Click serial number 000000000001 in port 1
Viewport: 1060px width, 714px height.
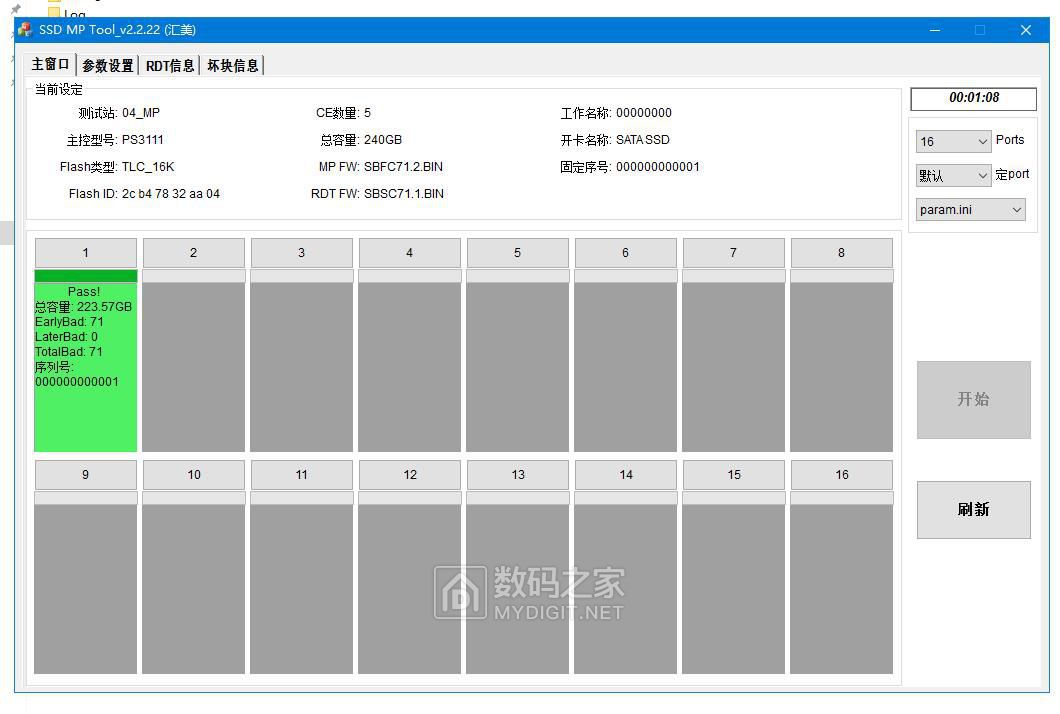tap(77, 382)
